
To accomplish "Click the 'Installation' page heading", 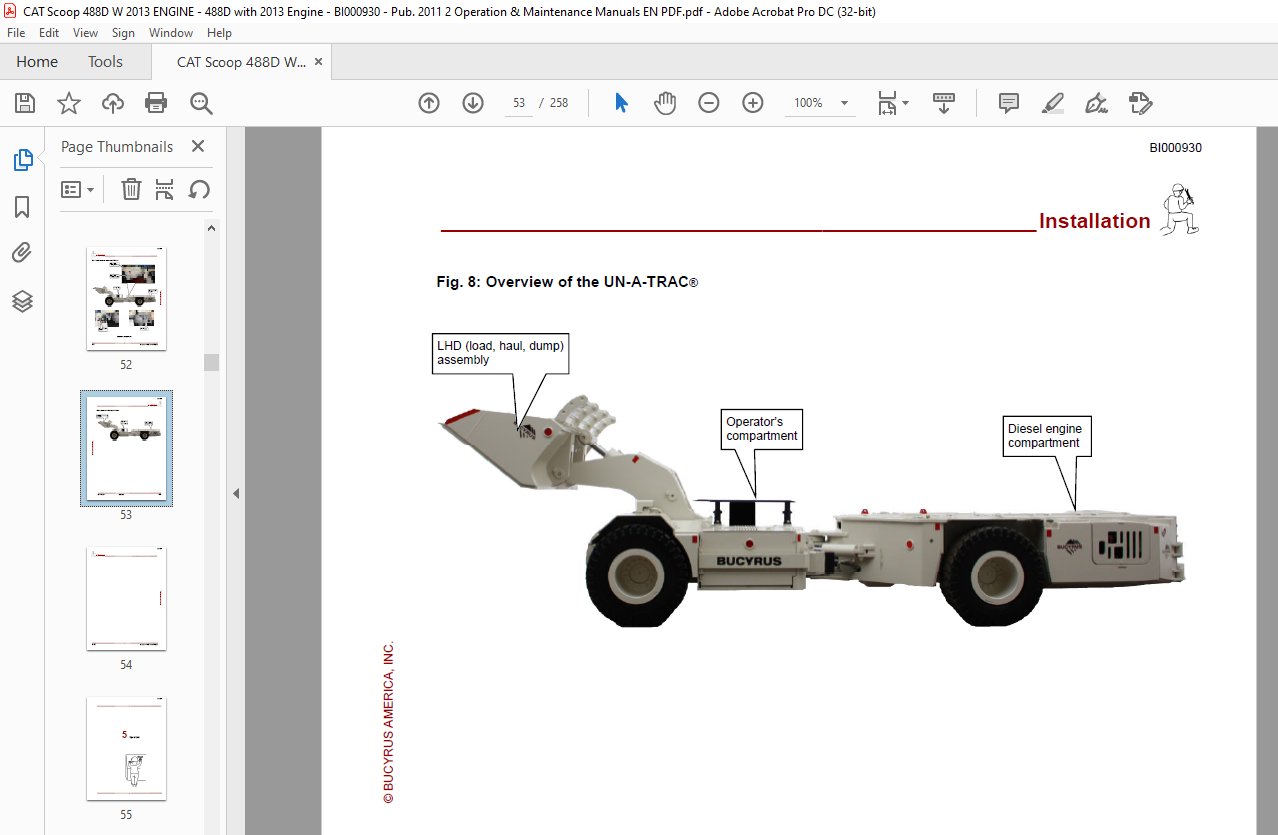I will pyautogui.click(x=1095, y=221).
